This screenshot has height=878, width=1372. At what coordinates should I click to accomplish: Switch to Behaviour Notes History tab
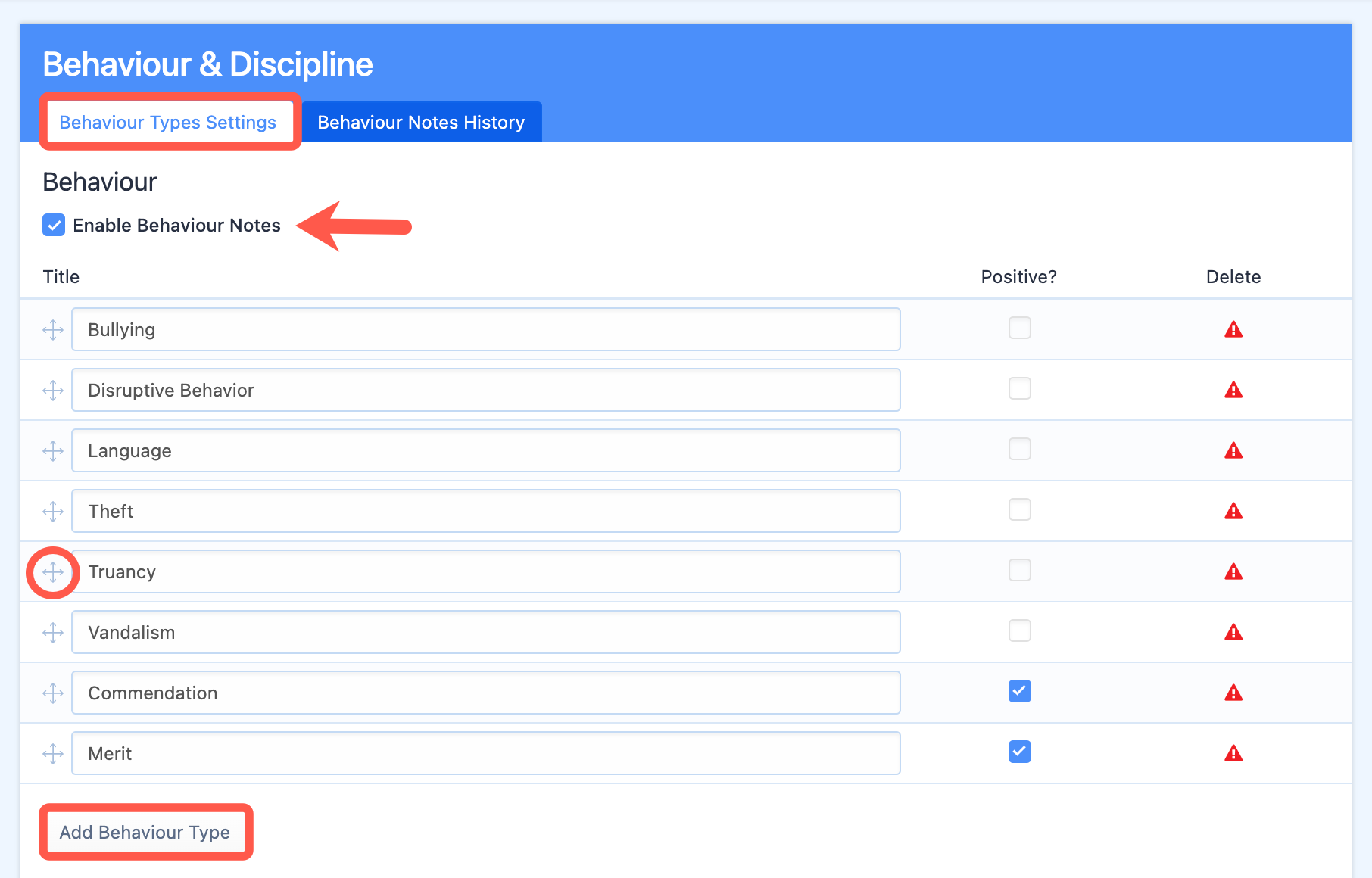pos(421,122)
